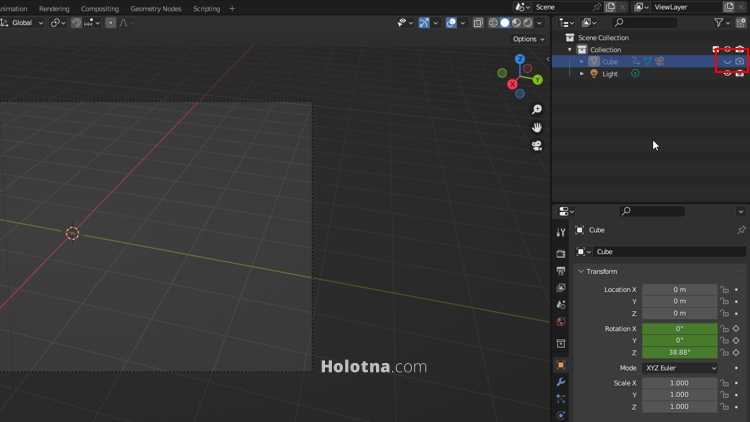Screen dimensions: 750x422
Task: Click the ViewLayer name field
Action: (686, 7)
